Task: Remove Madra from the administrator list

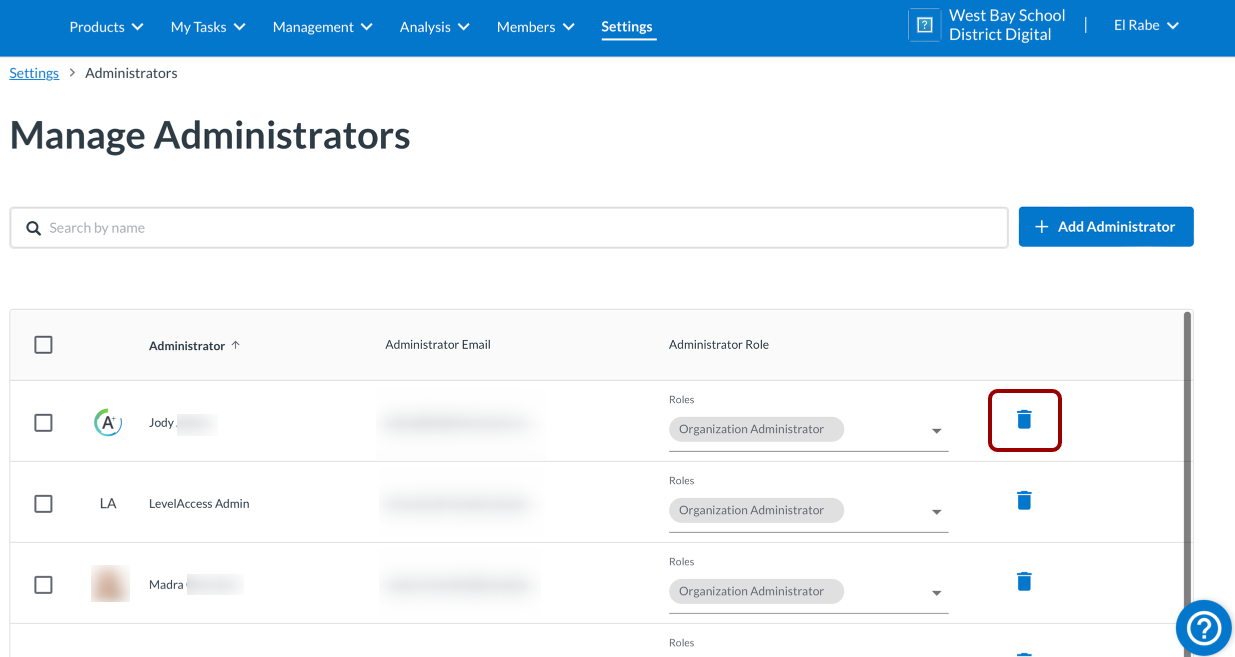Action: click(1024, 581)
